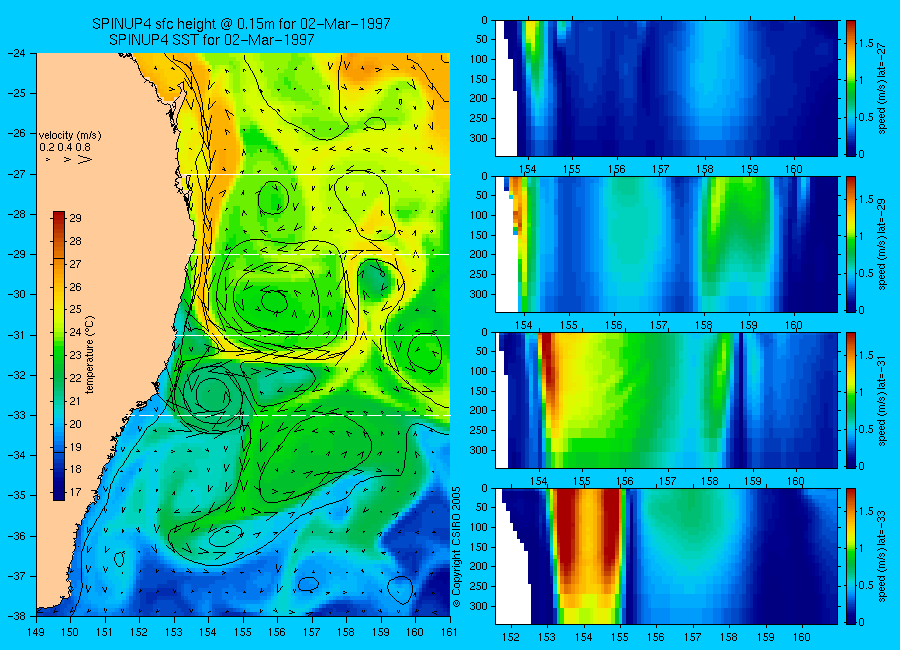Click the speed section panel for lat=-31
Image resolution: width=900 pixels, height=650 pixels.
pos(666,400)
